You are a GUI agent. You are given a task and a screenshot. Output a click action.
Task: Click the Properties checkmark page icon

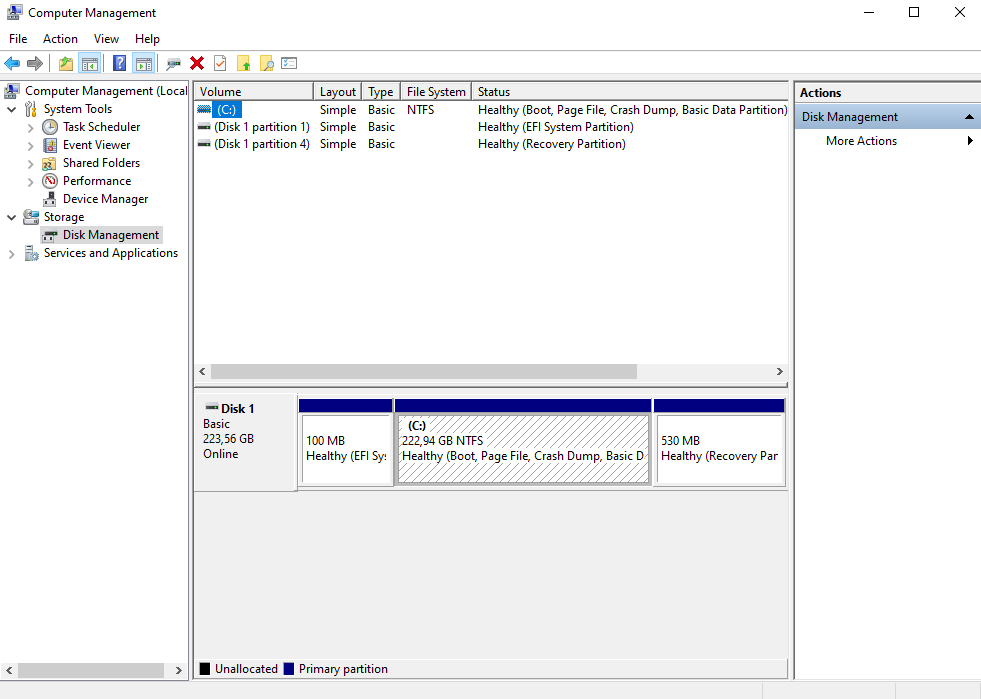(220, 64)
